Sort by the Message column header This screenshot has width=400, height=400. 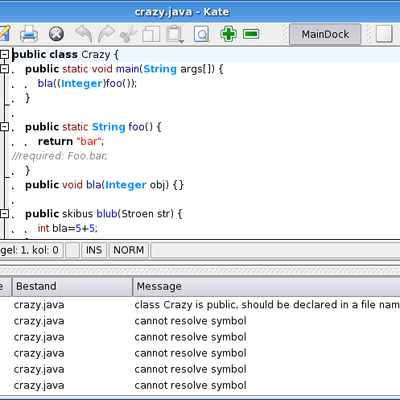[x=267, y=286]
